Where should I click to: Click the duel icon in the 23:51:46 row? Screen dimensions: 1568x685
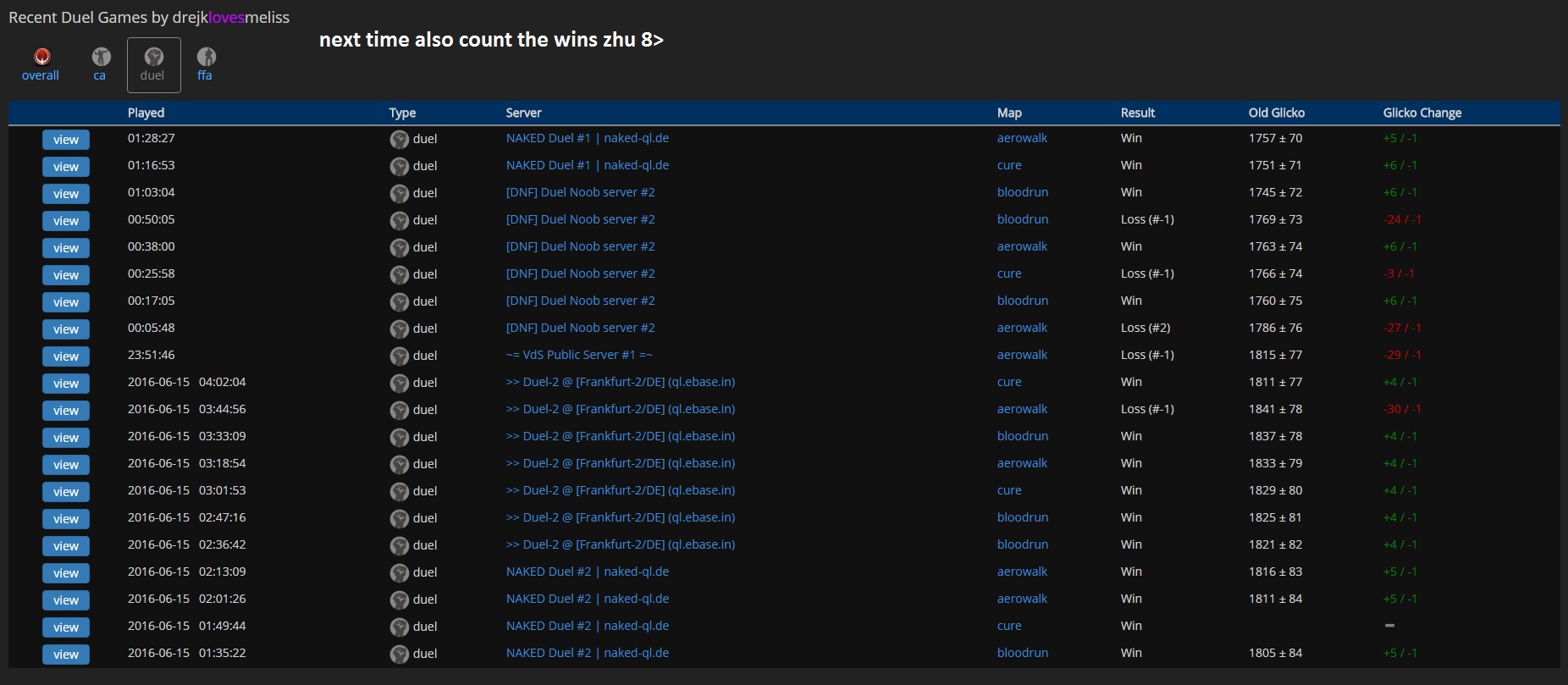coord(400,356)
